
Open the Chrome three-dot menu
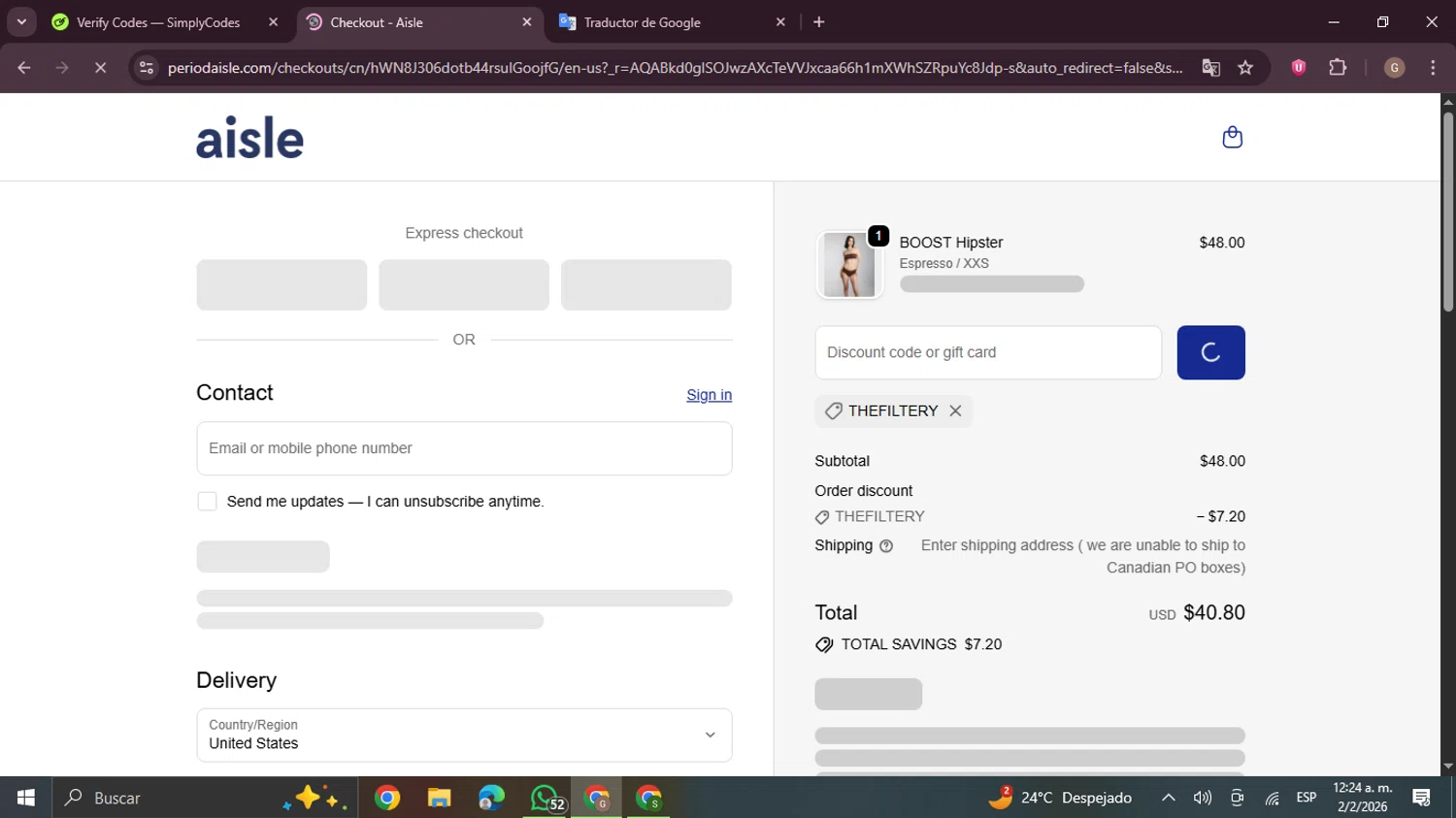pyautogui.click(x=1433, y=68)
